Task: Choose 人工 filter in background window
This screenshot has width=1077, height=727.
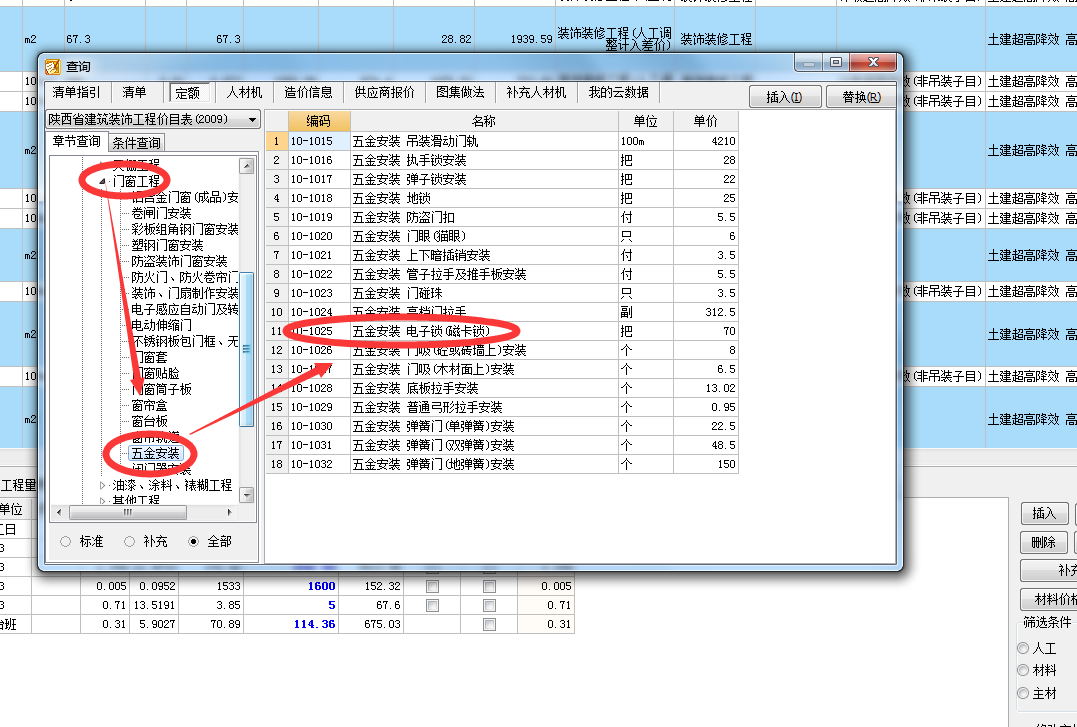Action: (1023, 648)
